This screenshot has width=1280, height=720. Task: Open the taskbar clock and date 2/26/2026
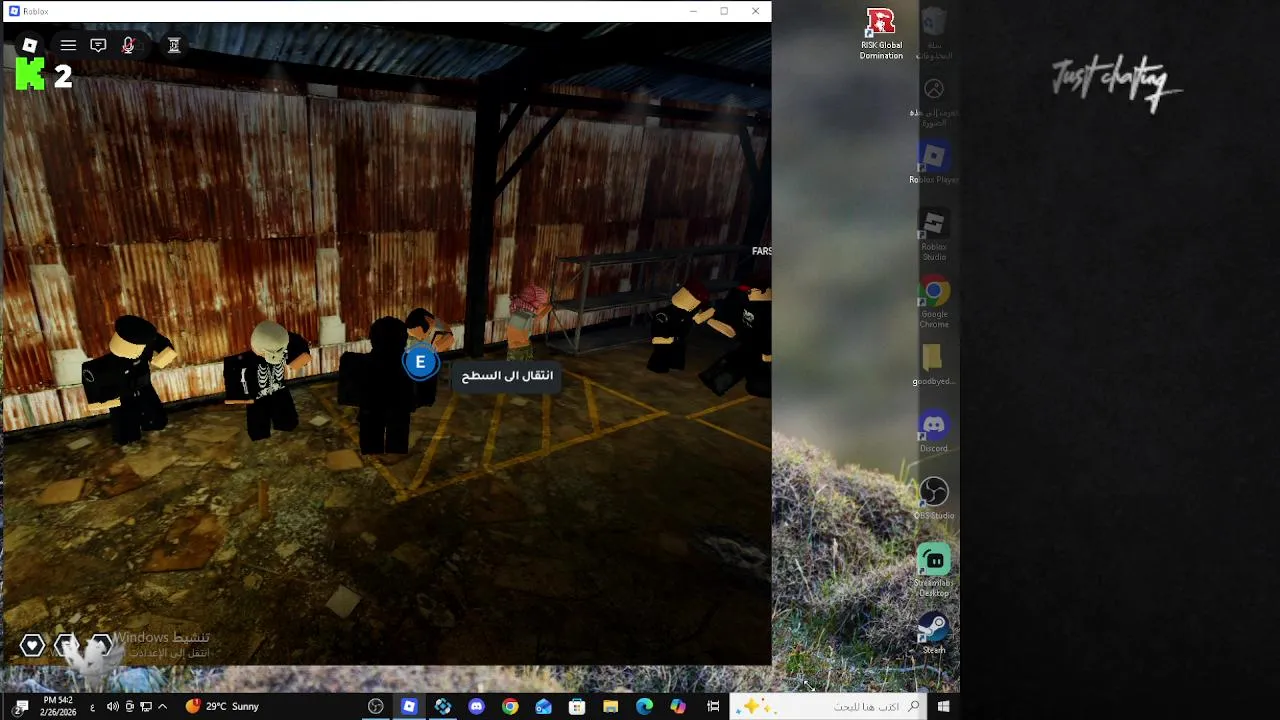[59, 706]
